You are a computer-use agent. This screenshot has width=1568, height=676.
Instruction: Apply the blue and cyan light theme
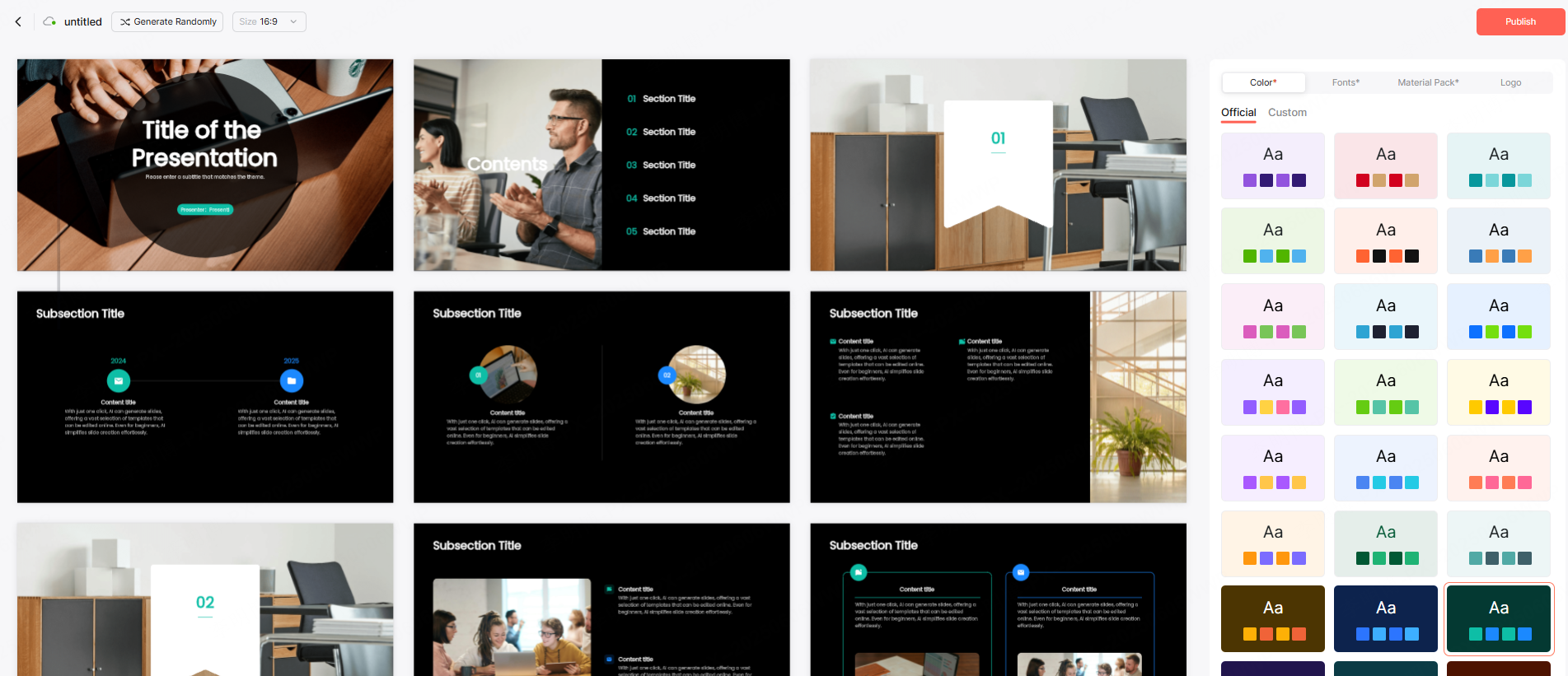(1386, 468)
